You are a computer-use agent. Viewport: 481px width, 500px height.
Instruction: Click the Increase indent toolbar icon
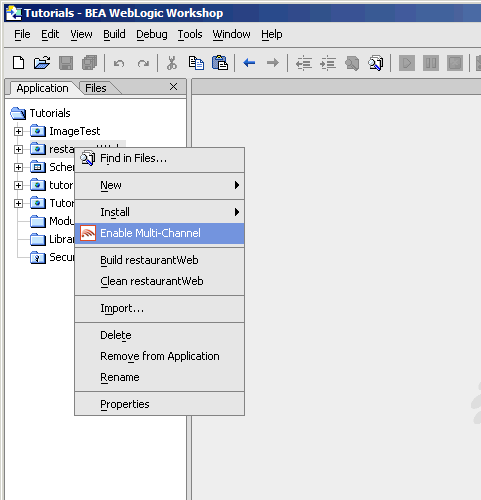click(x=328, y=63)
